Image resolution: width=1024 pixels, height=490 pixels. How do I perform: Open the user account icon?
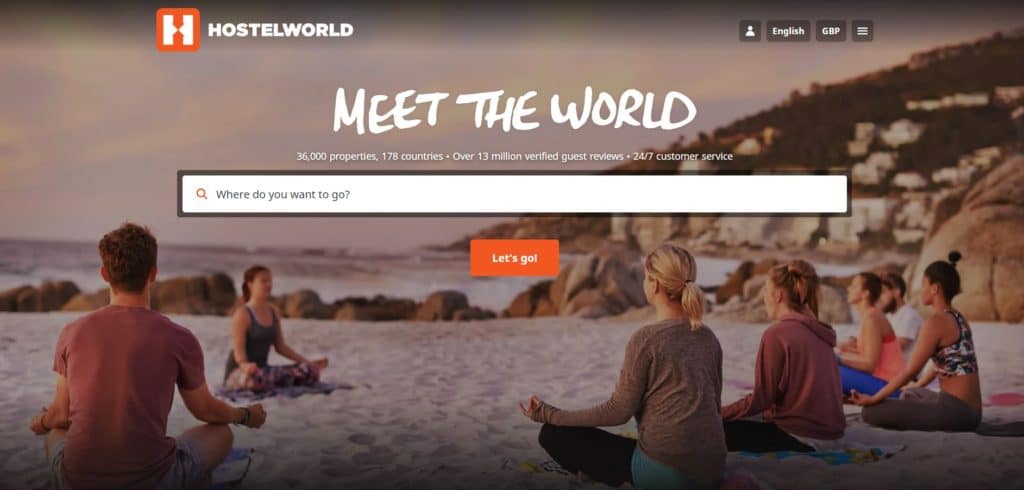[750, 31]
